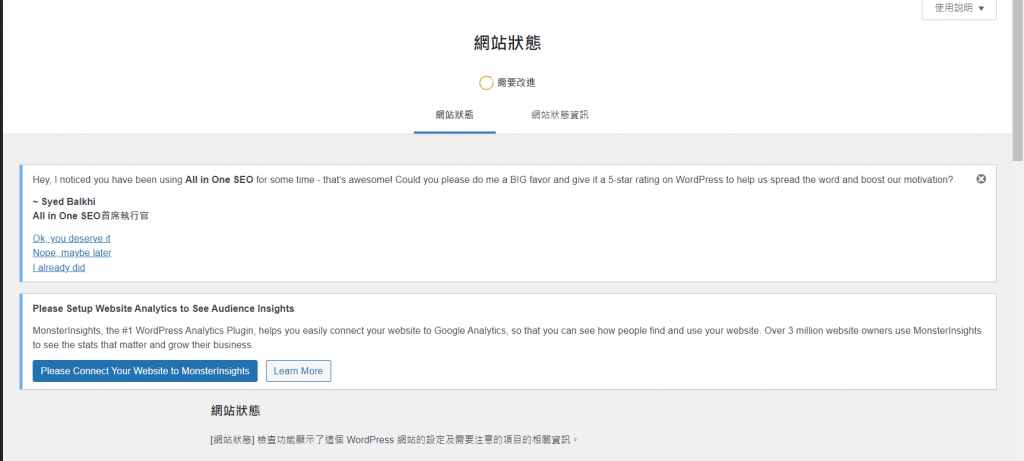Dismiss the All in One SEO rating notice
Screen dimensions: 1024x461
[981, 179]
